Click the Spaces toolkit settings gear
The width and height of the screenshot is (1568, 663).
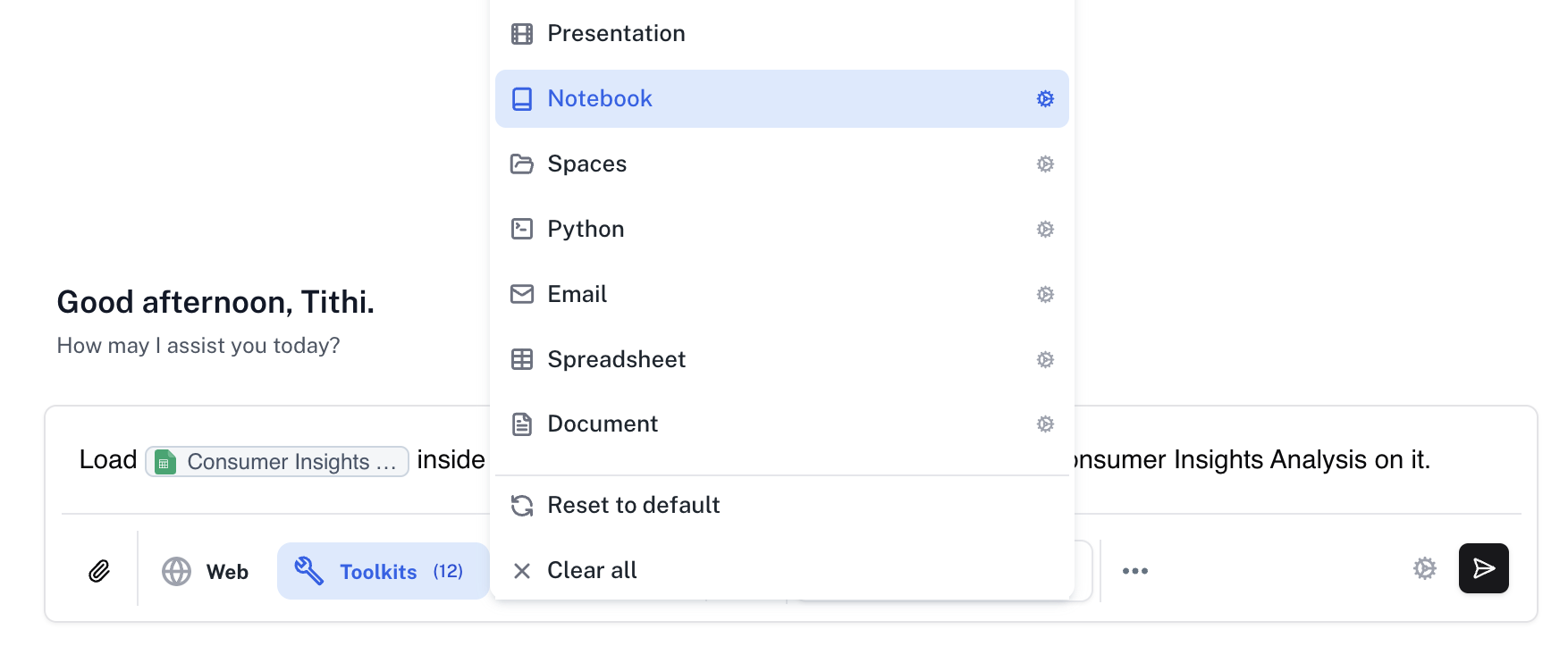(x=1045, y=164)
